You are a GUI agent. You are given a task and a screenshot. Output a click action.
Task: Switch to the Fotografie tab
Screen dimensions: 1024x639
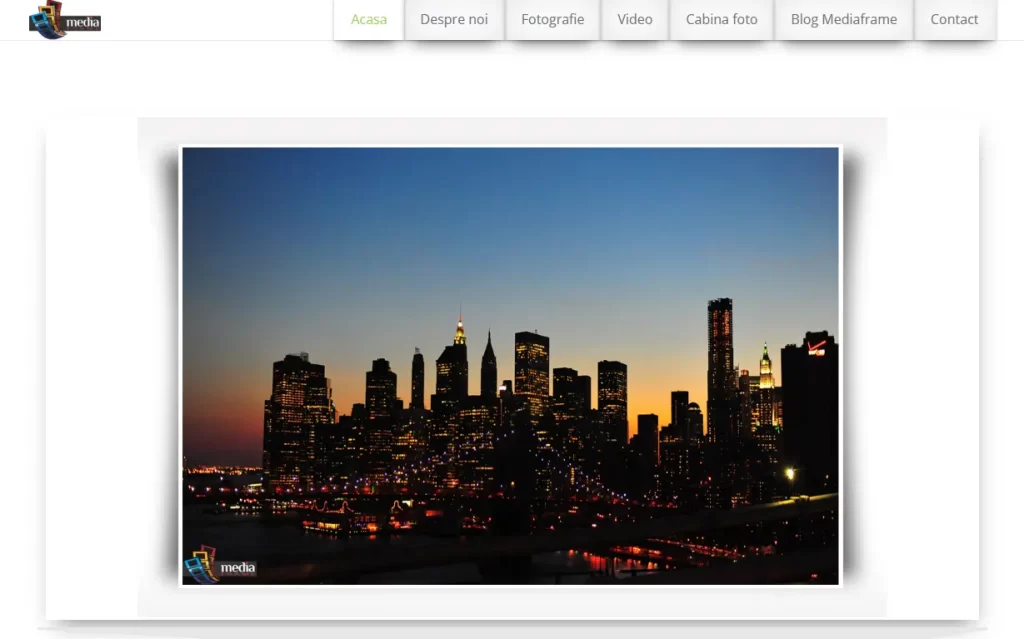(x=552, y=19)
